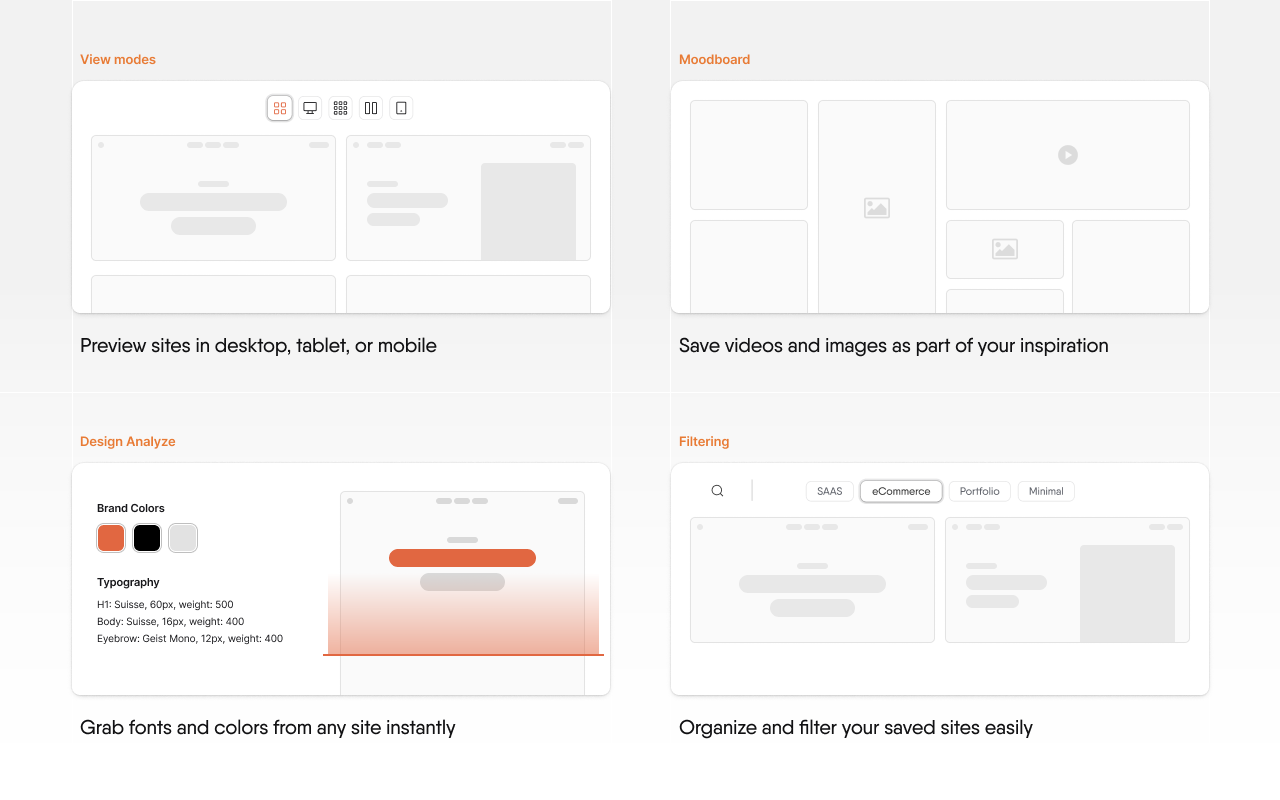Click the image icon in the tall moodboard tile
Image resolution: width=1280 pixels, height=800 pixels.
point(877,208)
